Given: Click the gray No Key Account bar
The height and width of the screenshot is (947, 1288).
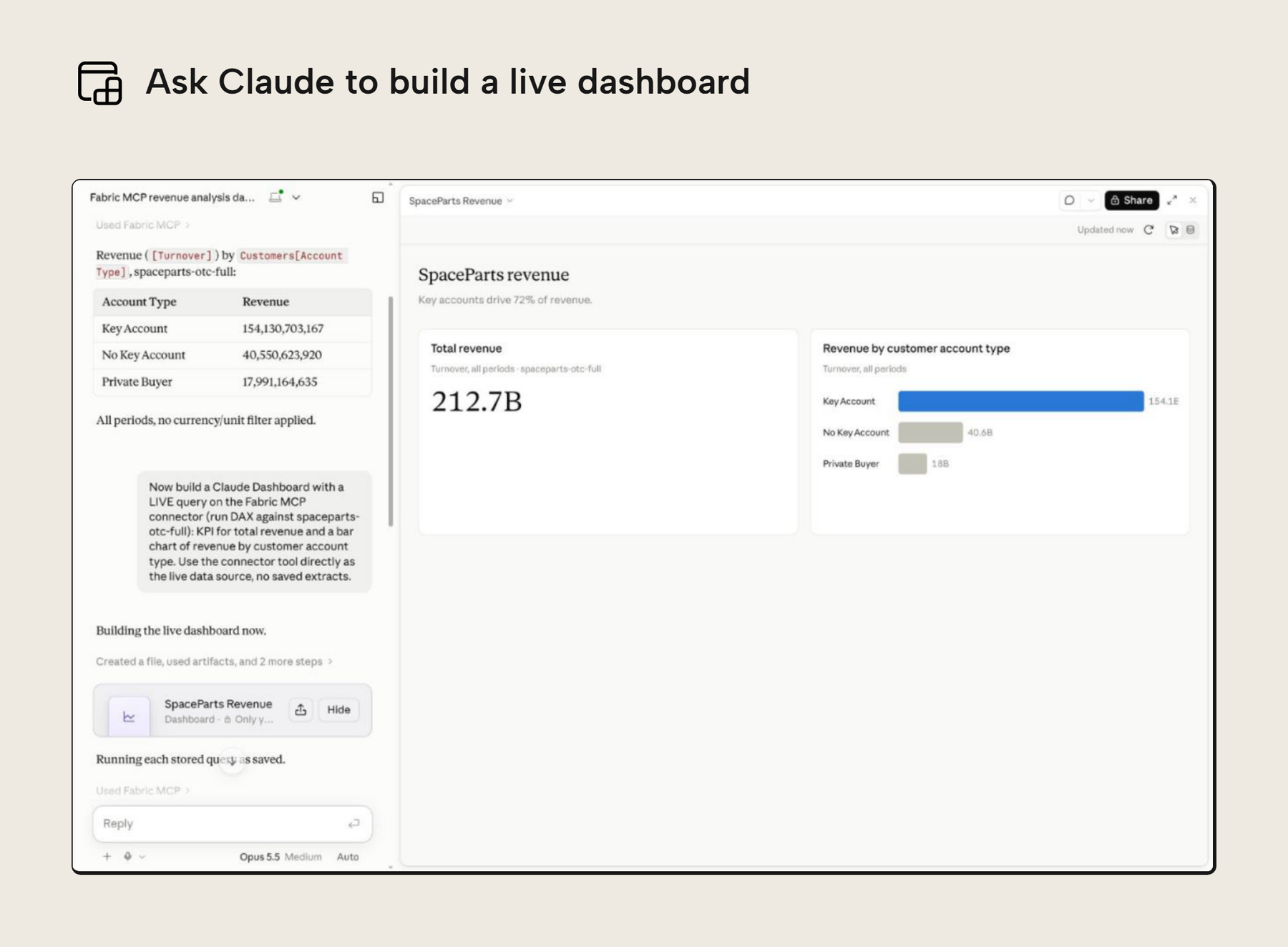Looking at the screenshot, I should pyautogui.click(x=930, y=432).
